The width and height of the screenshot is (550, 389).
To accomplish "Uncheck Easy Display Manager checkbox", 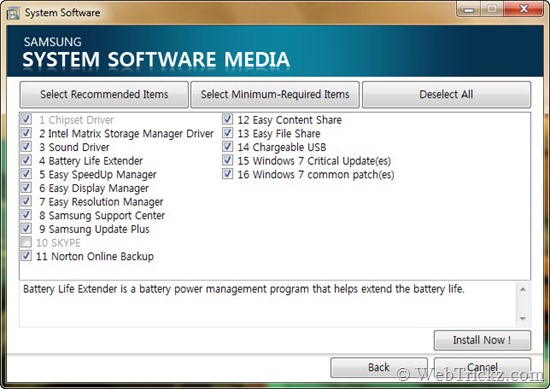I will point(26,188).
